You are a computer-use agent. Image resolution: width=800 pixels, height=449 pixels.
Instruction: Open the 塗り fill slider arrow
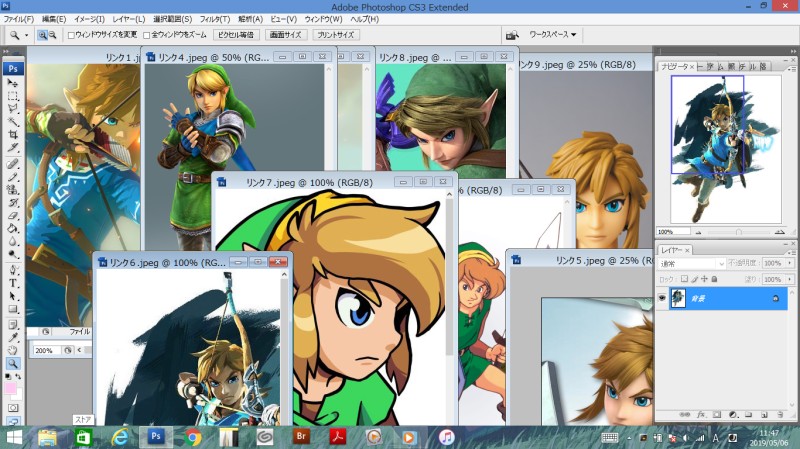(x=789, y=279)
